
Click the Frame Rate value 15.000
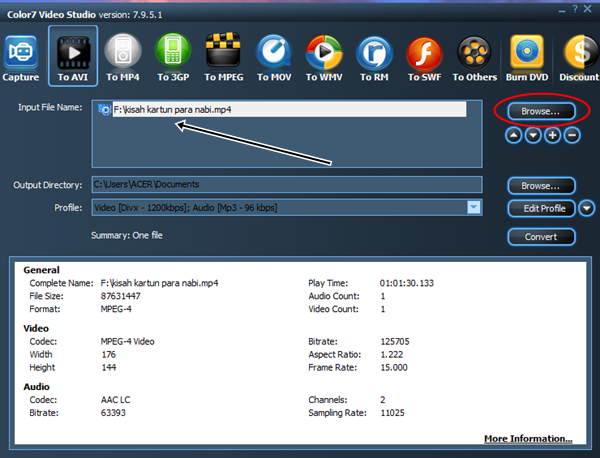(x=394, y=367)
